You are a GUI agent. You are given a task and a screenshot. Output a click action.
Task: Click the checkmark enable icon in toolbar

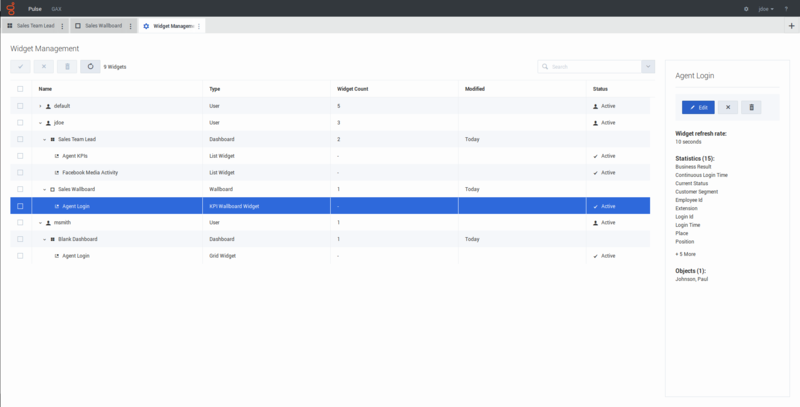coord(19,67)
